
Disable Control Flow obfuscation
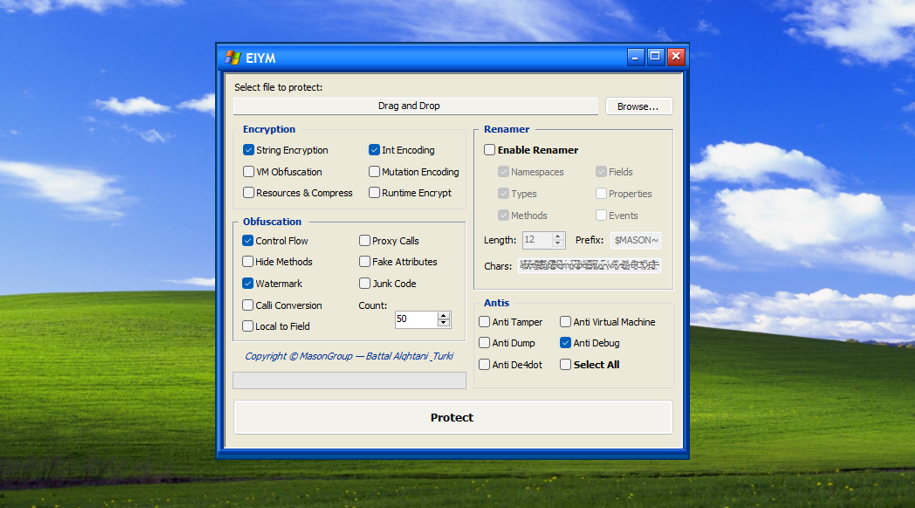(x=248, y=240)
